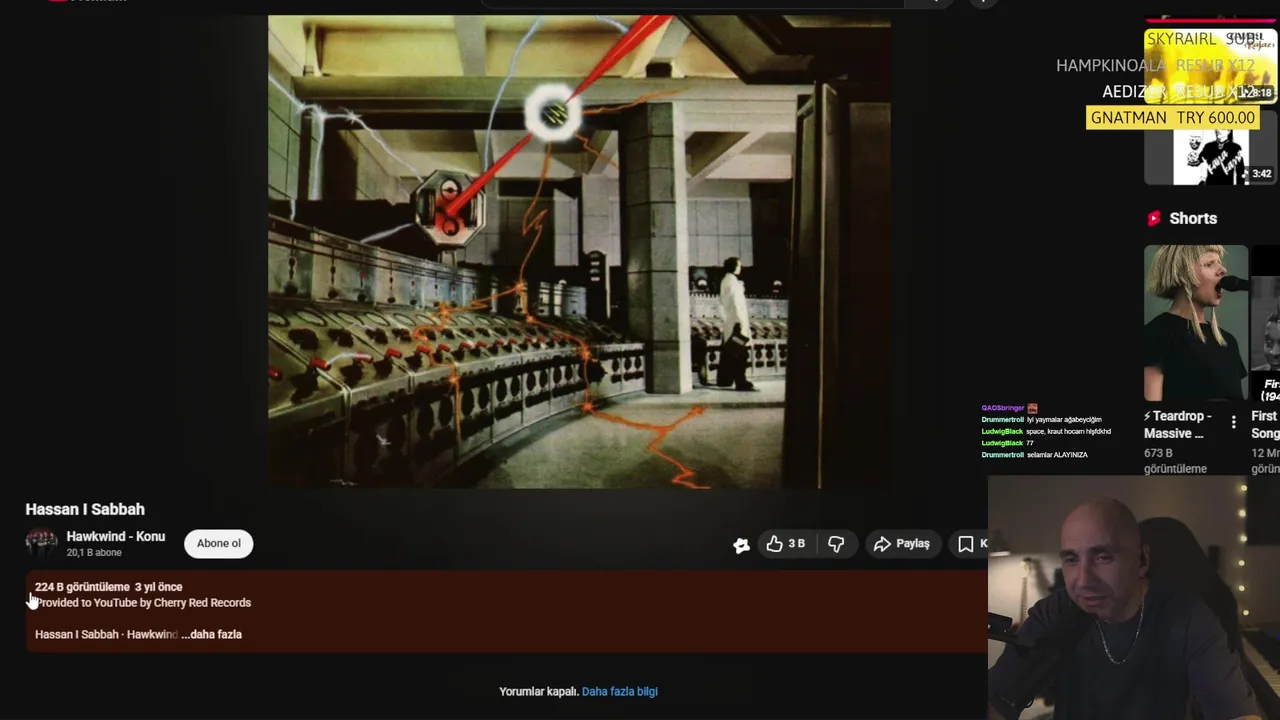Open Daha fazla bilgi link

620,692
